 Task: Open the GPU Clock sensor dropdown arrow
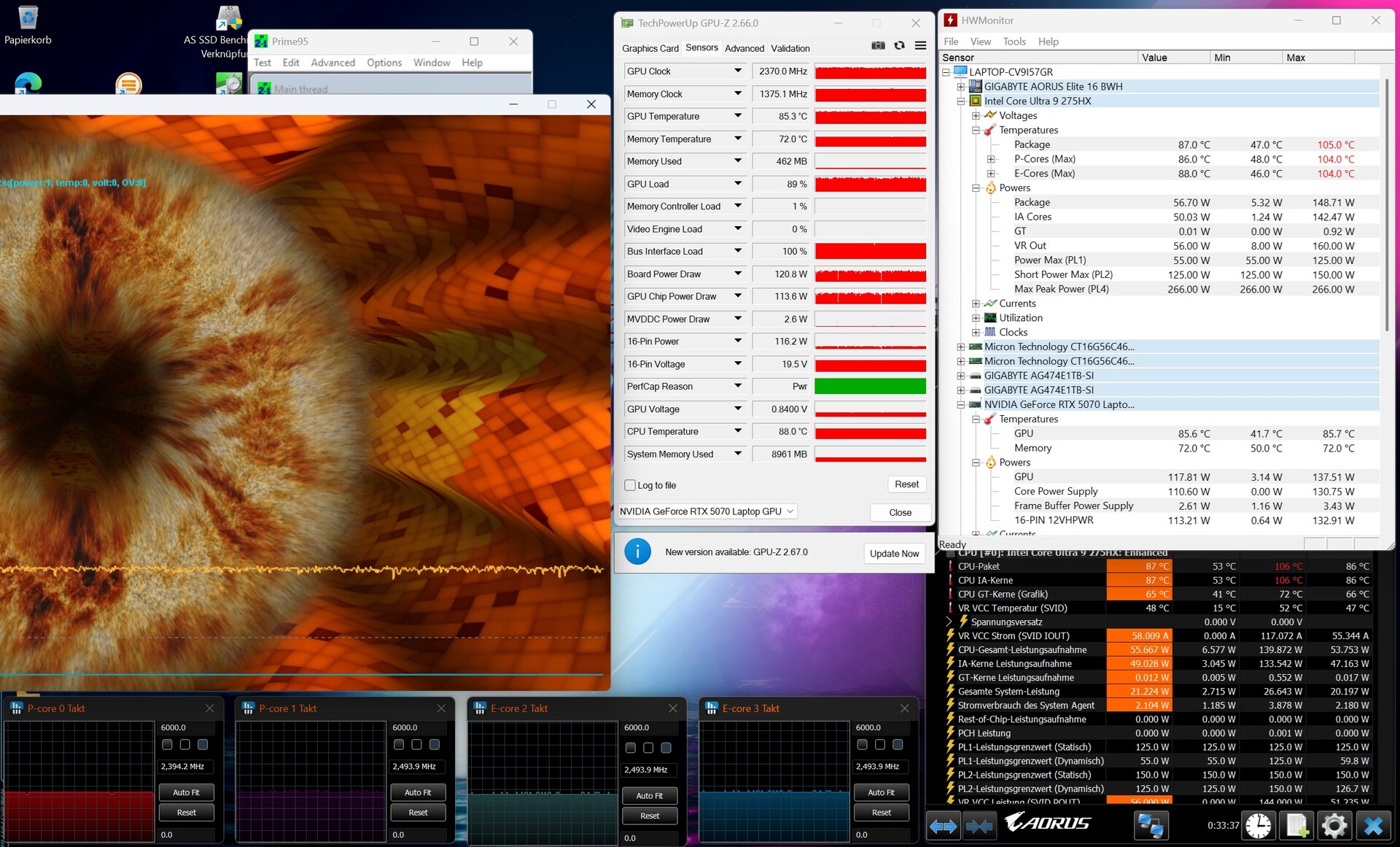(738, 71)
